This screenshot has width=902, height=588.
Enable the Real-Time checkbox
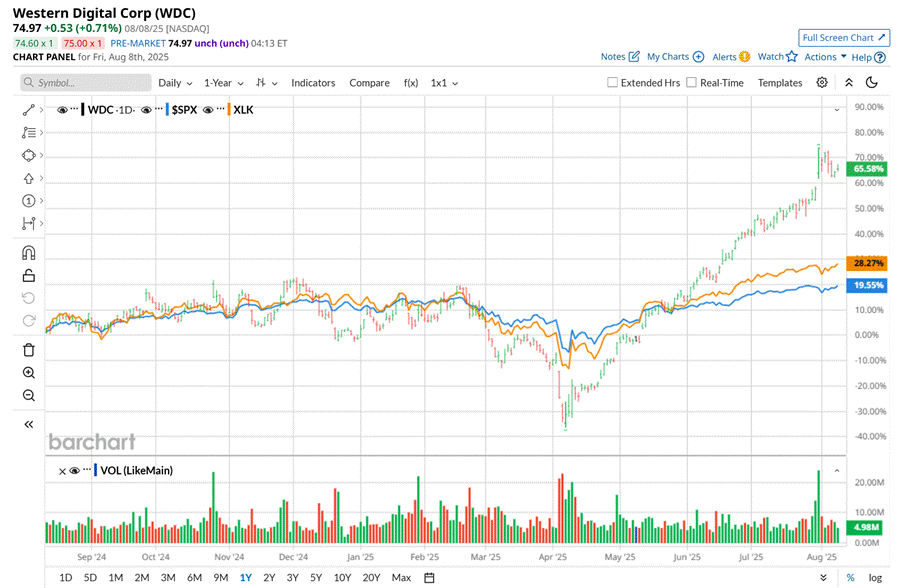click(x=691, y=82)
